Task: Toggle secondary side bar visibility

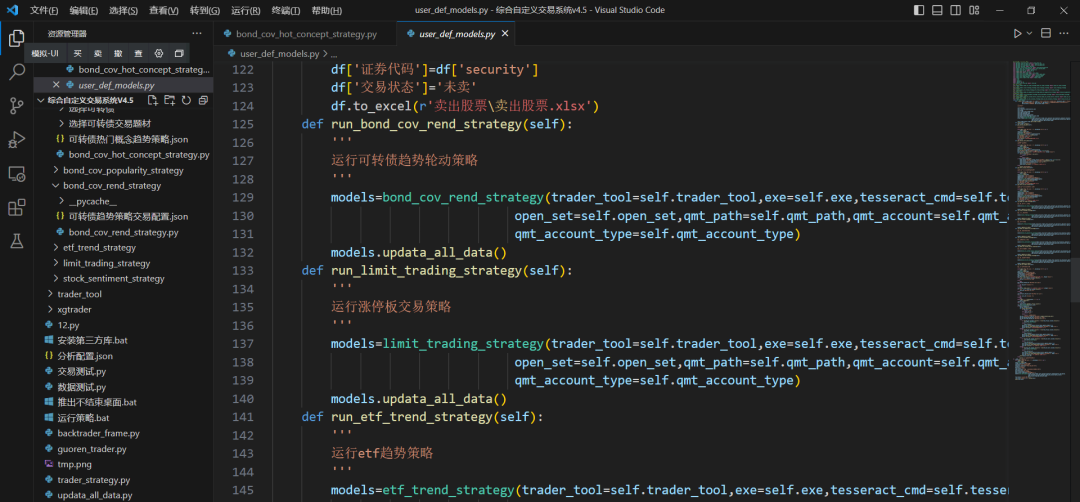Action: [956, 10]
